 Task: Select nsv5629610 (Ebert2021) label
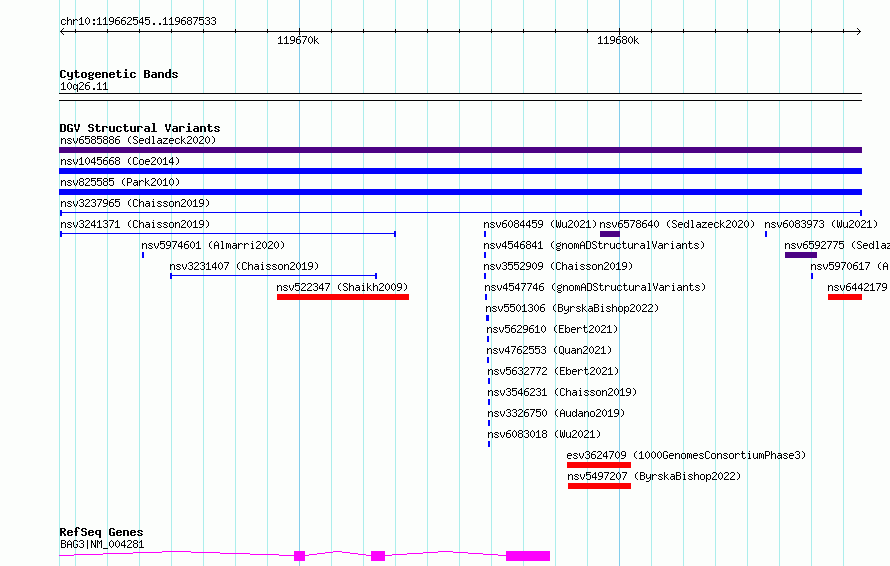(x=552, y=329)
